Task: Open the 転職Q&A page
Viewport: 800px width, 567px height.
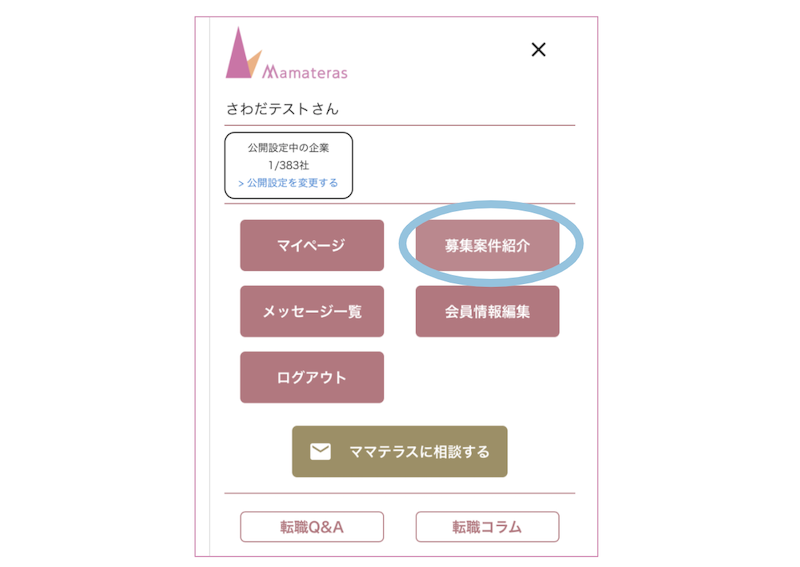Action: [x=312, y=527]
